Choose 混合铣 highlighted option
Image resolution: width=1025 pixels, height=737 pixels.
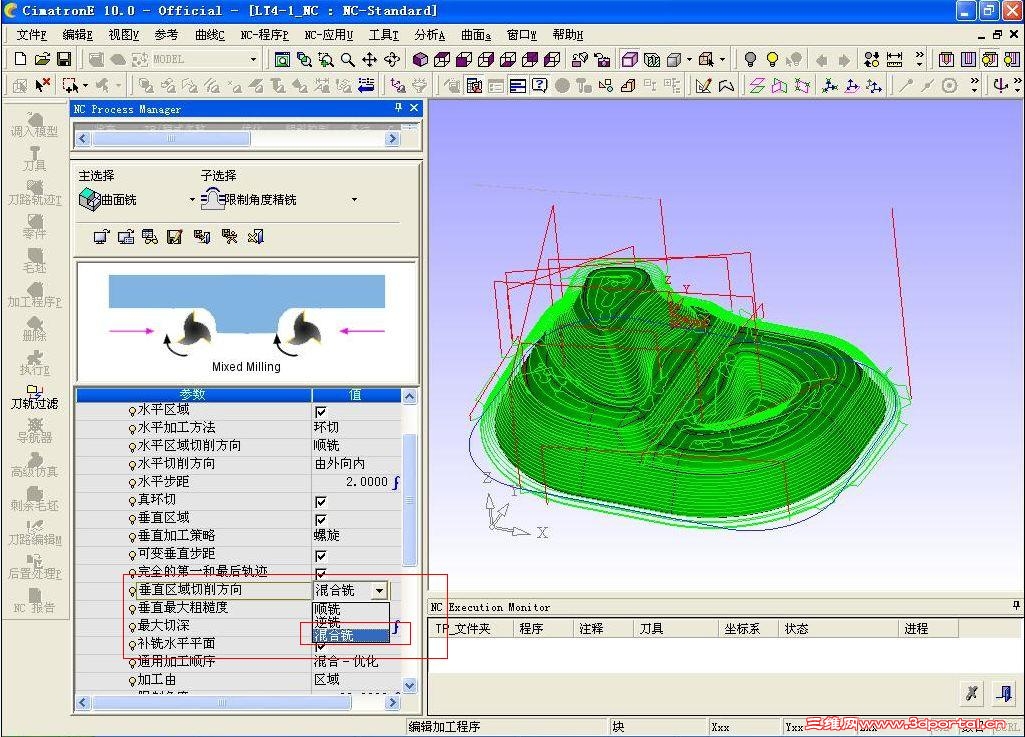point(351,635)
